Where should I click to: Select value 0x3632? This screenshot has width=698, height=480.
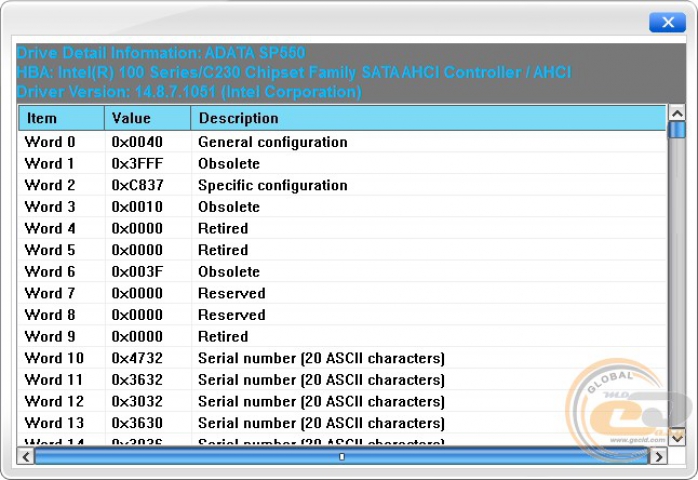137,379
